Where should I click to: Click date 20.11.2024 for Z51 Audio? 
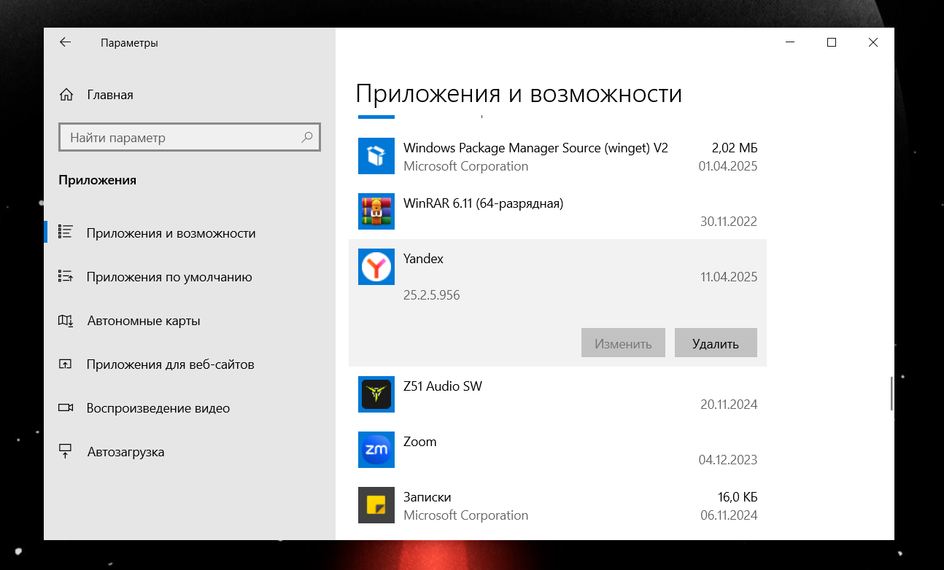[x=728, y=404]
